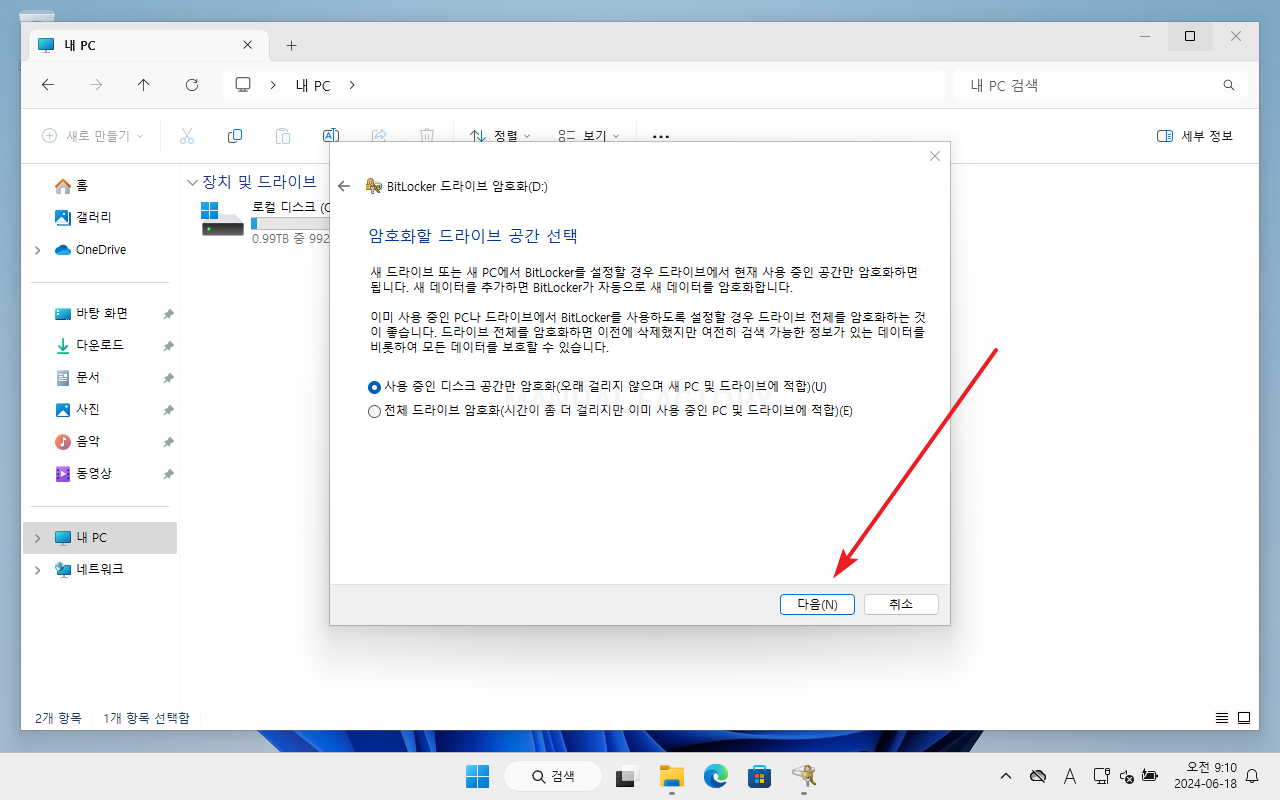Unpin 동영상 using its pin icon
This screenshot has width=1280, height=800.
[168, 474]
